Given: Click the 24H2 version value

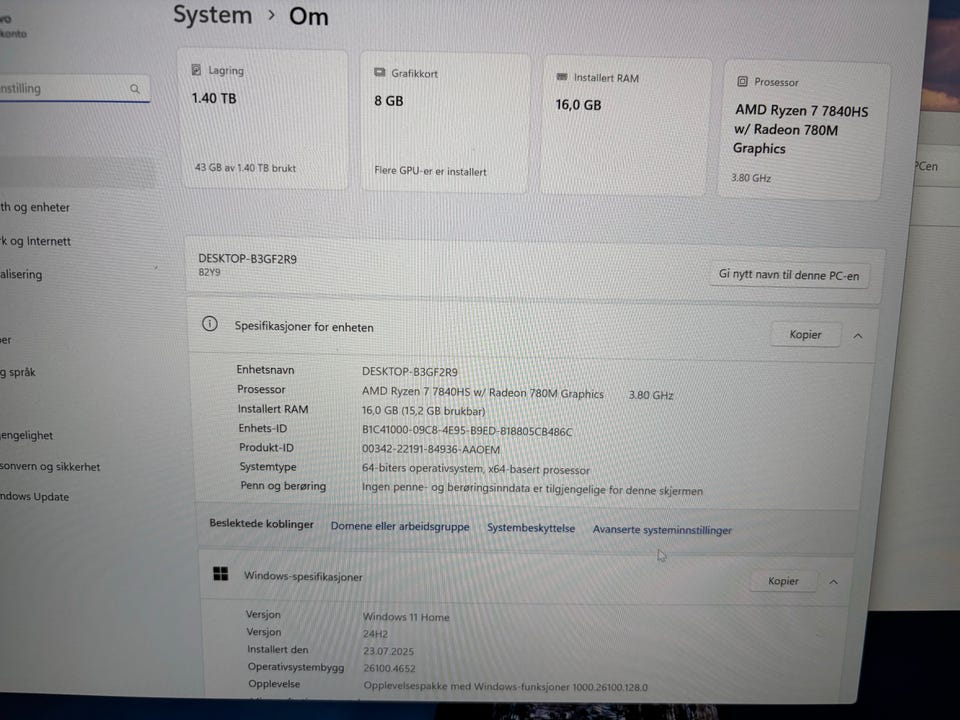Looking at the screenshot, I should click(375, 634).
